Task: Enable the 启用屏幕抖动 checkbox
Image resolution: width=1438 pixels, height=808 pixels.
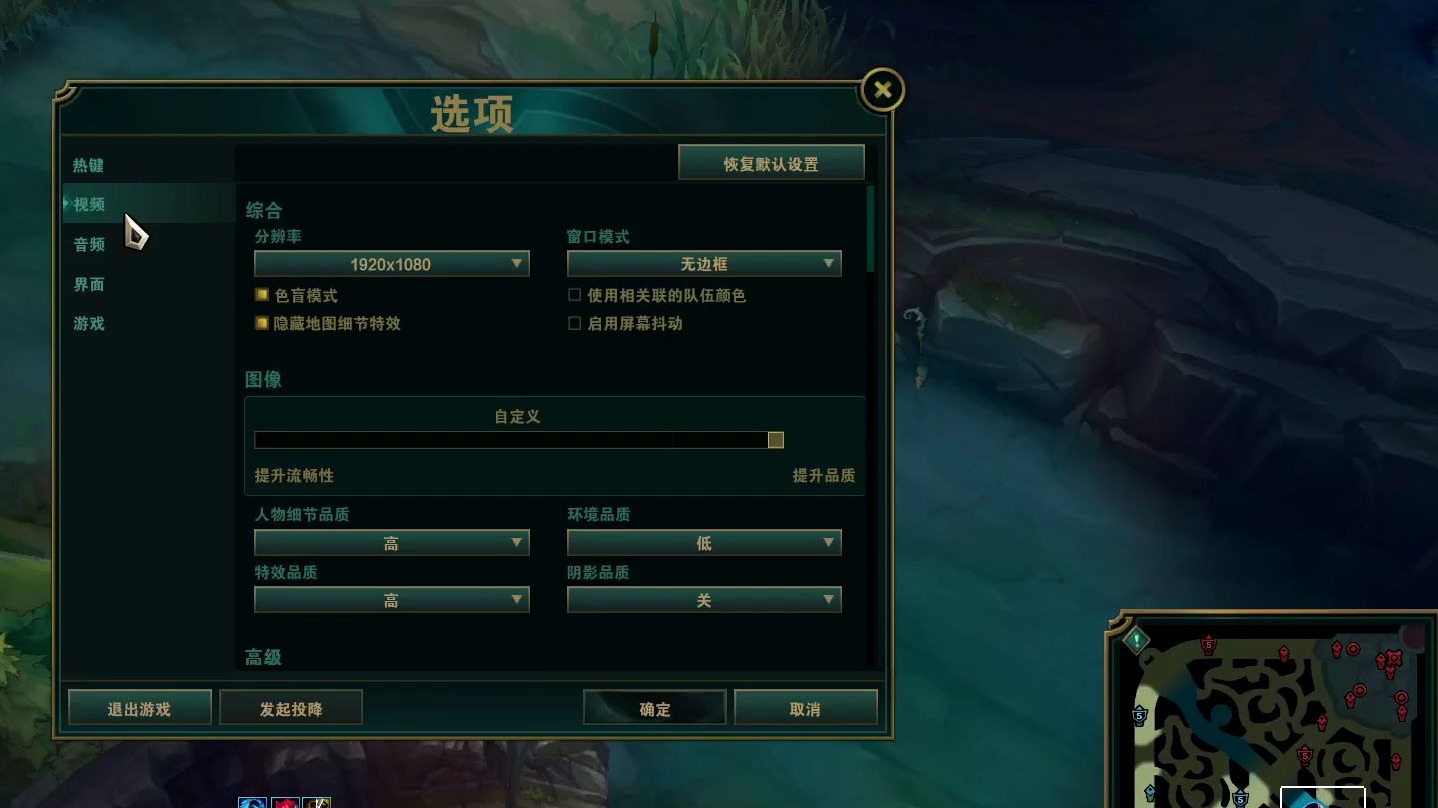Action: (574, 323)
